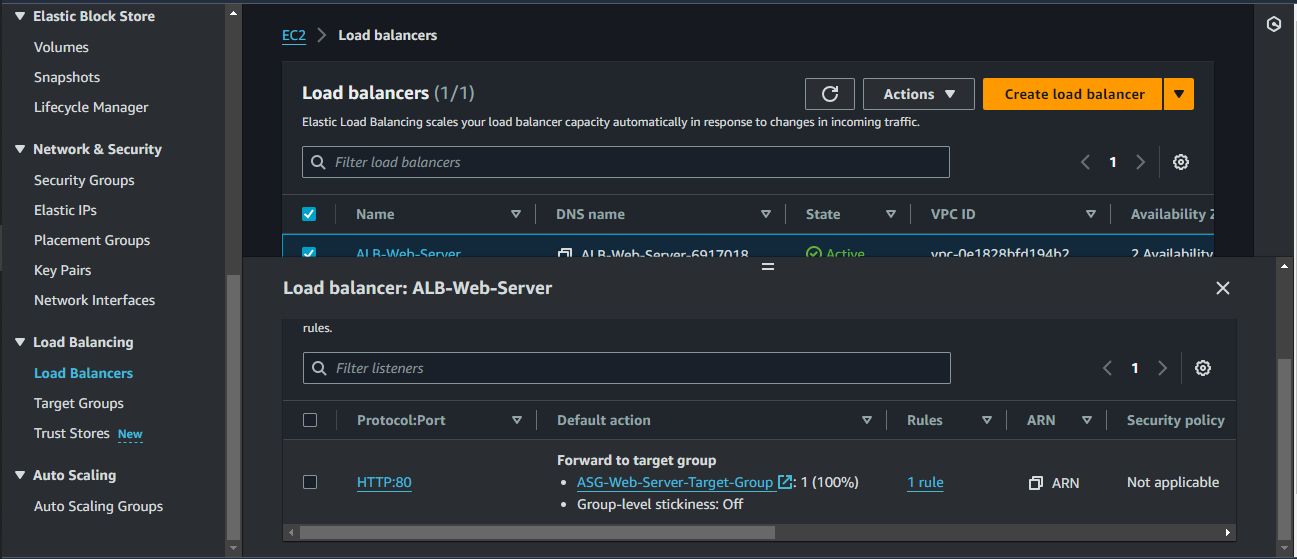Open Network Interfaces in sidebar

coord(94,300)
